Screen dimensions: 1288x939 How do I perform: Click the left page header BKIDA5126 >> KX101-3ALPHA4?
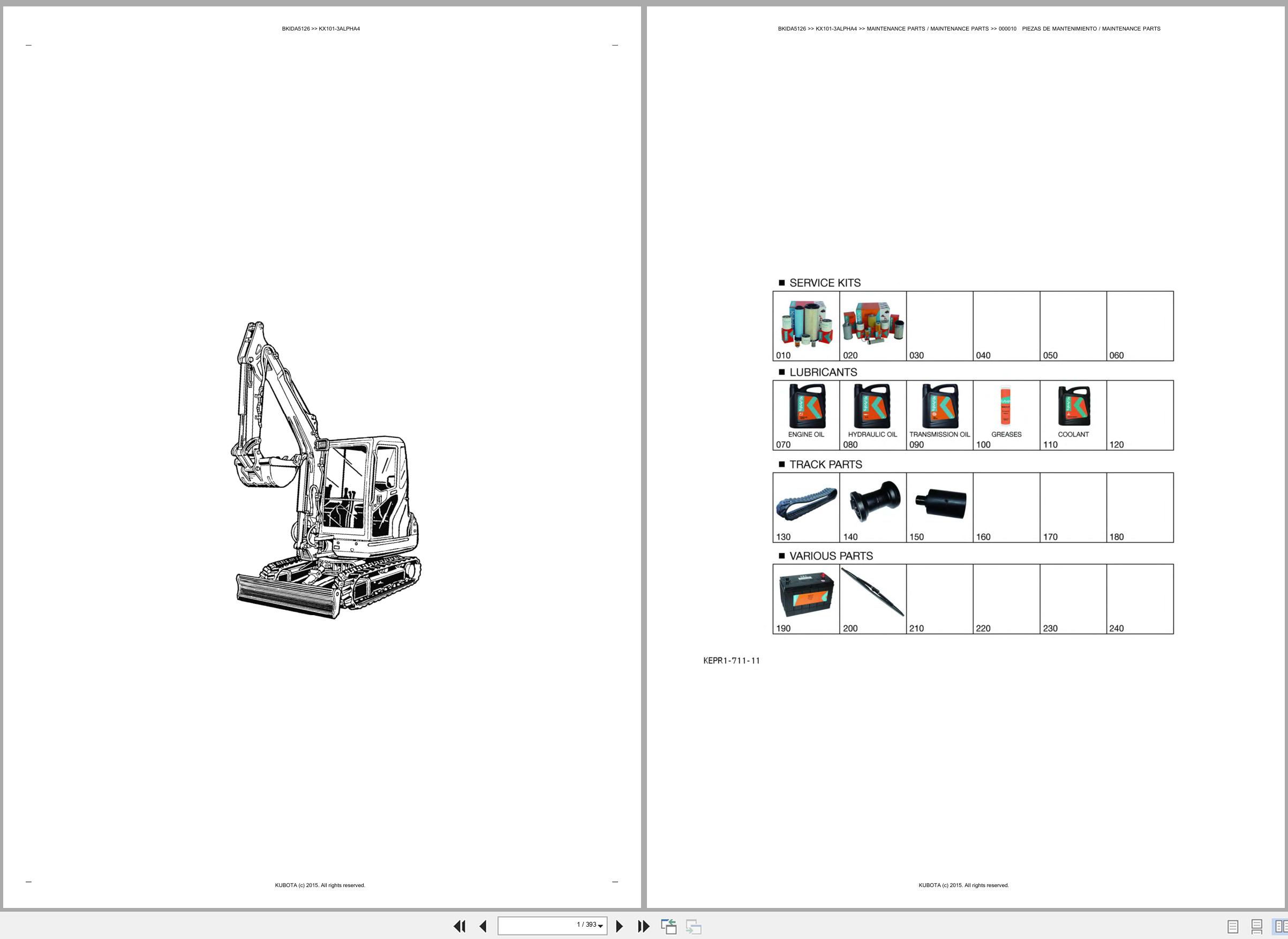[x=321, y=29]
